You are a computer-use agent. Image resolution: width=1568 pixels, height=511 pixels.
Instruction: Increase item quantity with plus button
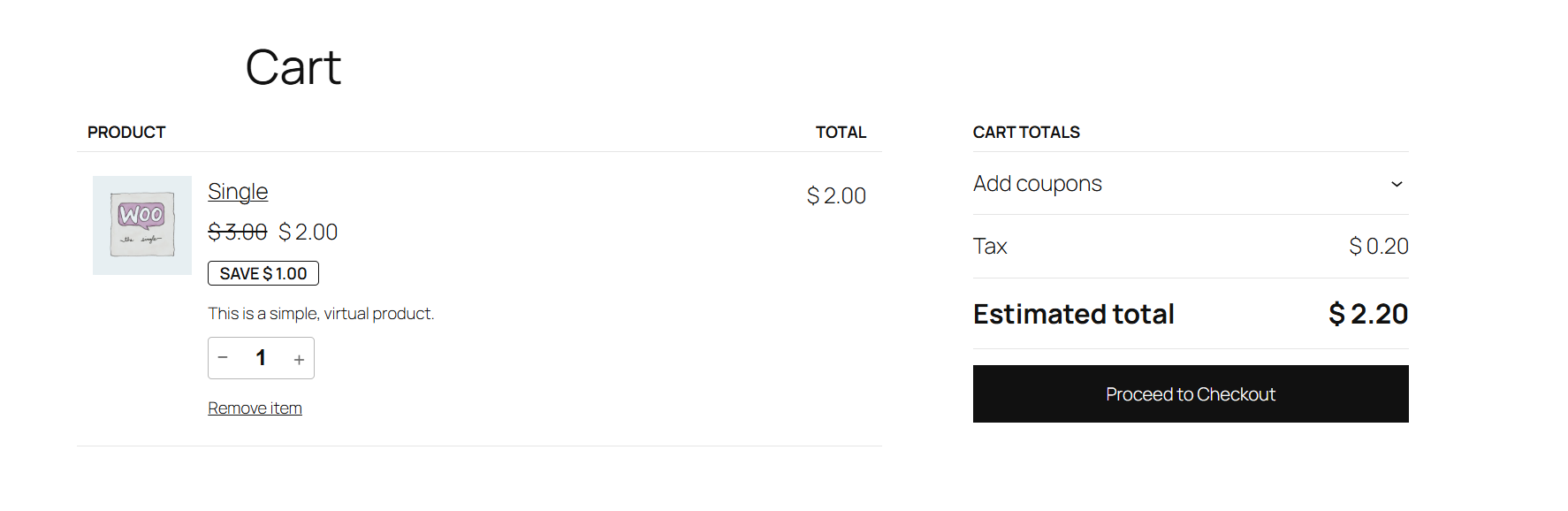[x=299, y=358]
